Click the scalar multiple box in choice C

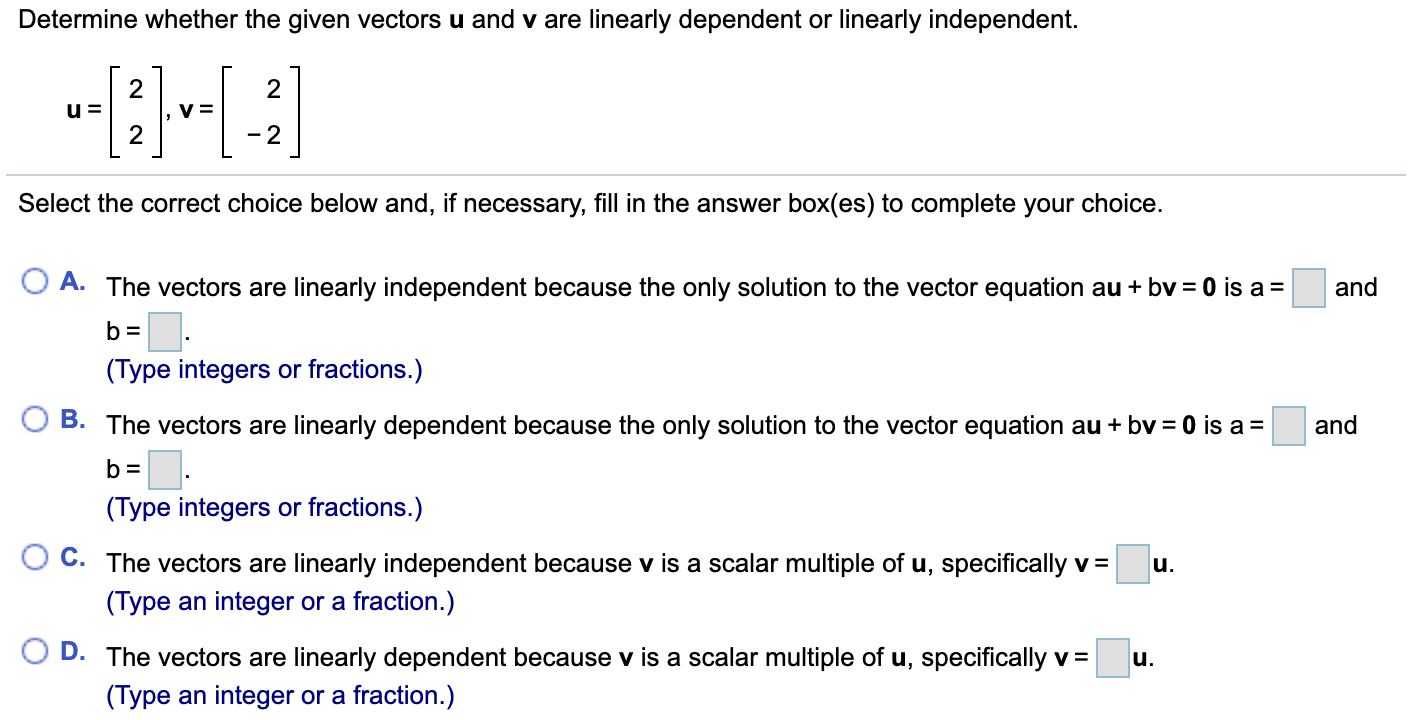tap(1131, 563)
